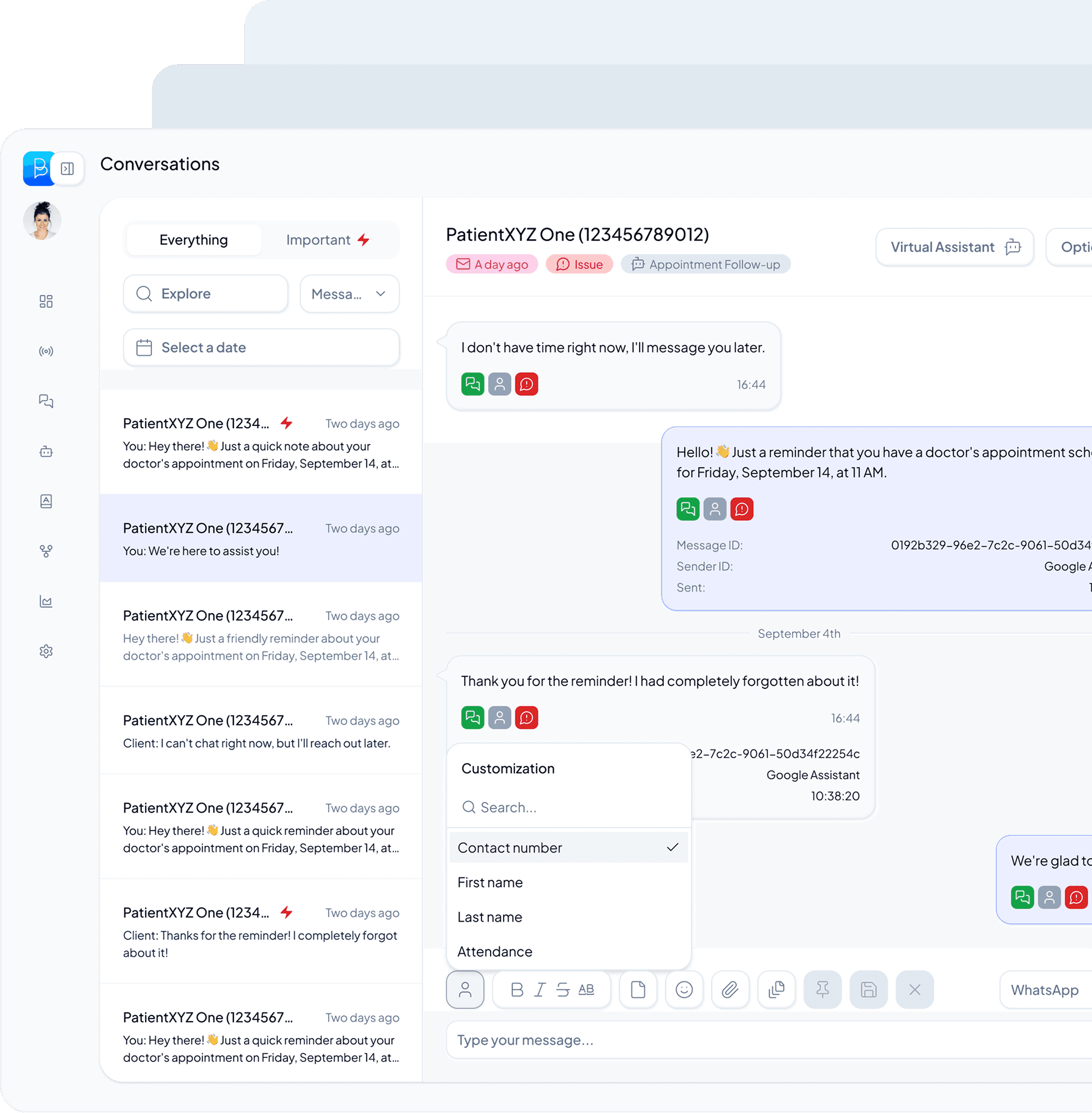Open the bot icon in sidebar

click(46, 451)
